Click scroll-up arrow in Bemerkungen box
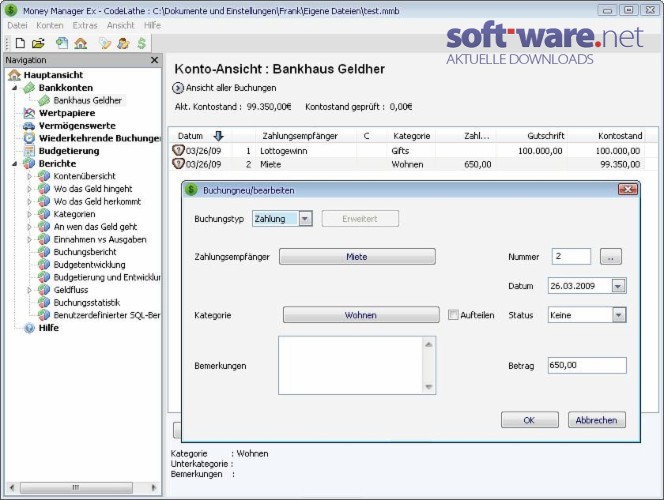 click(429, 344)
